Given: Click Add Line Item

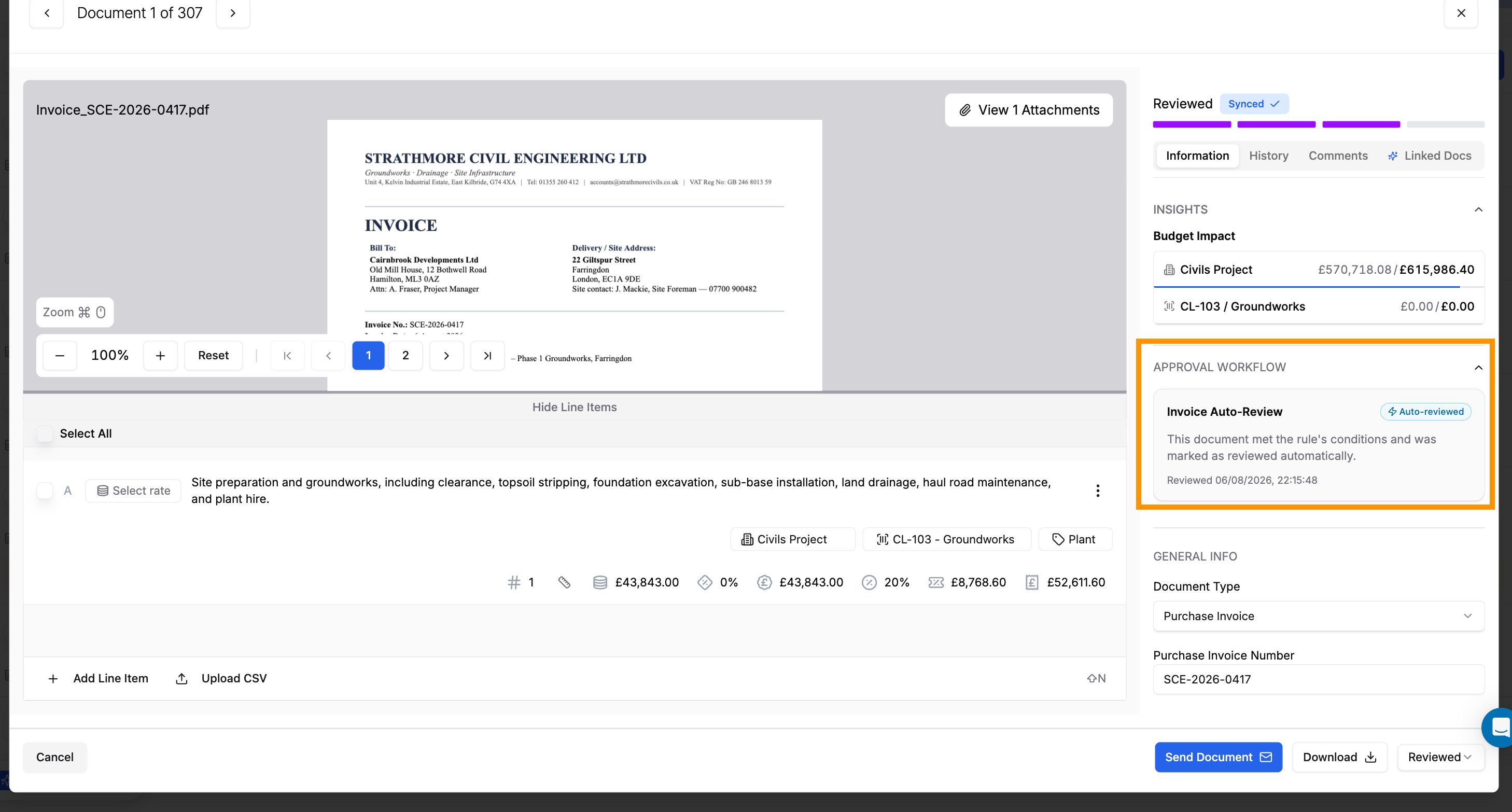Looking at the screenshot, I should click(98, 678).
